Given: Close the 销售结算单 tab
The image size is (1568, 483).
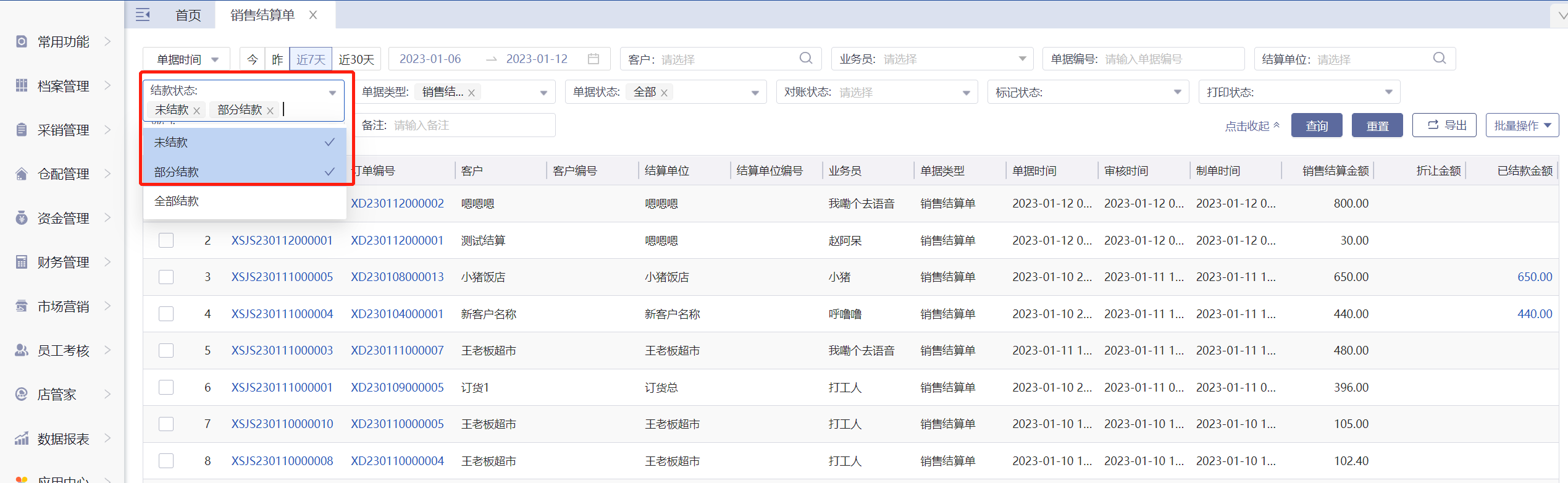Looking at the screenshot, I should [313, 15].
